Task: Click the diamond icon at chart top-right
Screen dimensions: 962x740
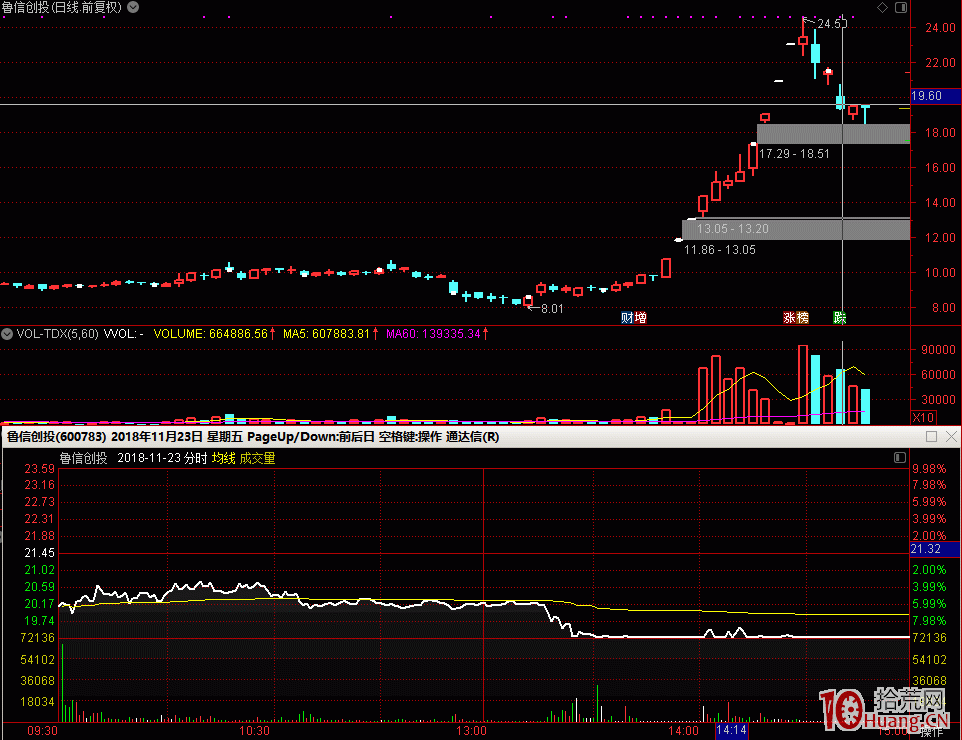Action: tap(881, 7)
